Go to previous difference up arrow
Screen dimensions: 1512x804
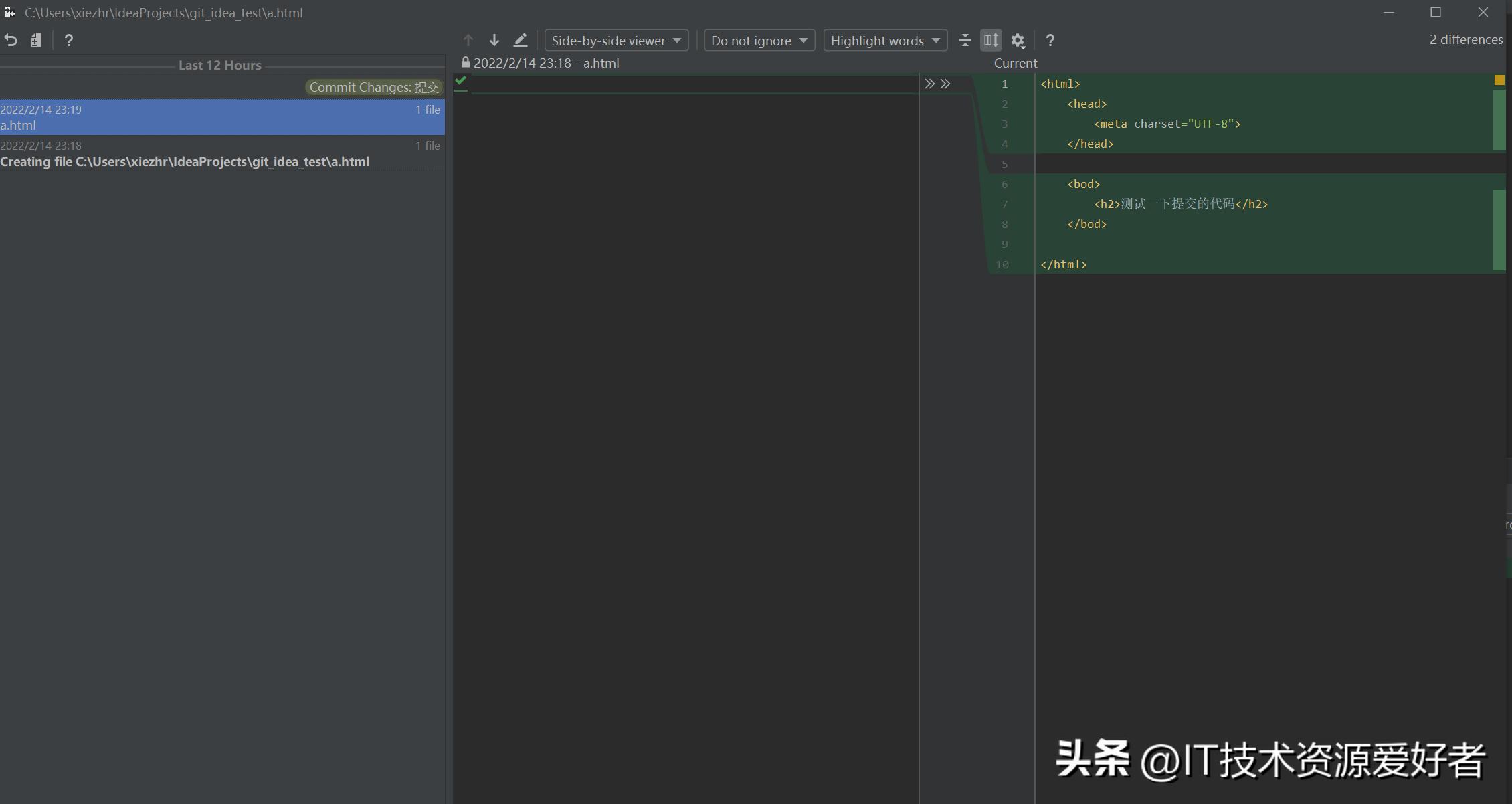coord(468,40)
